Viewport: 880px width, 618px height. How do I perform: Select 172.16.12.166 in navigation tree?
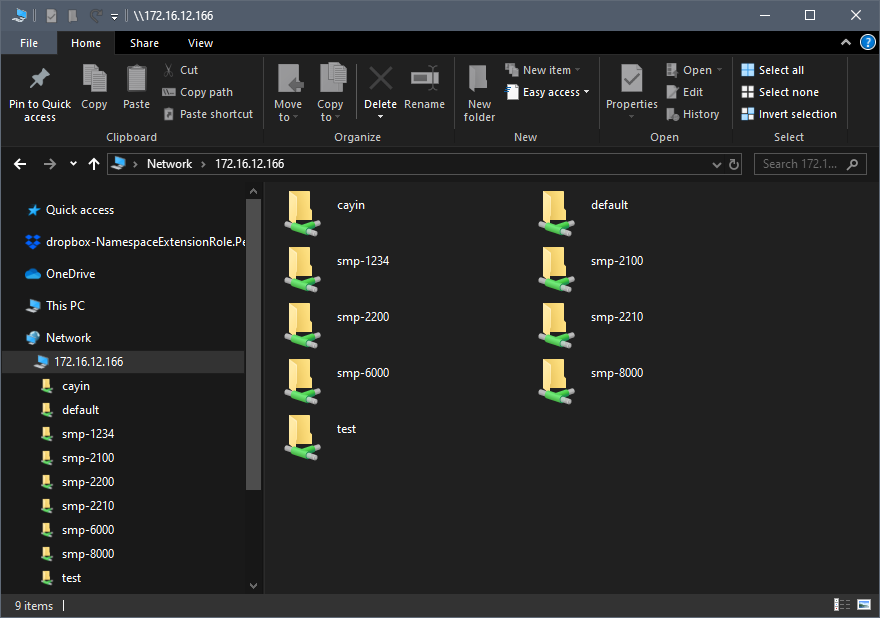coord(123,362)
